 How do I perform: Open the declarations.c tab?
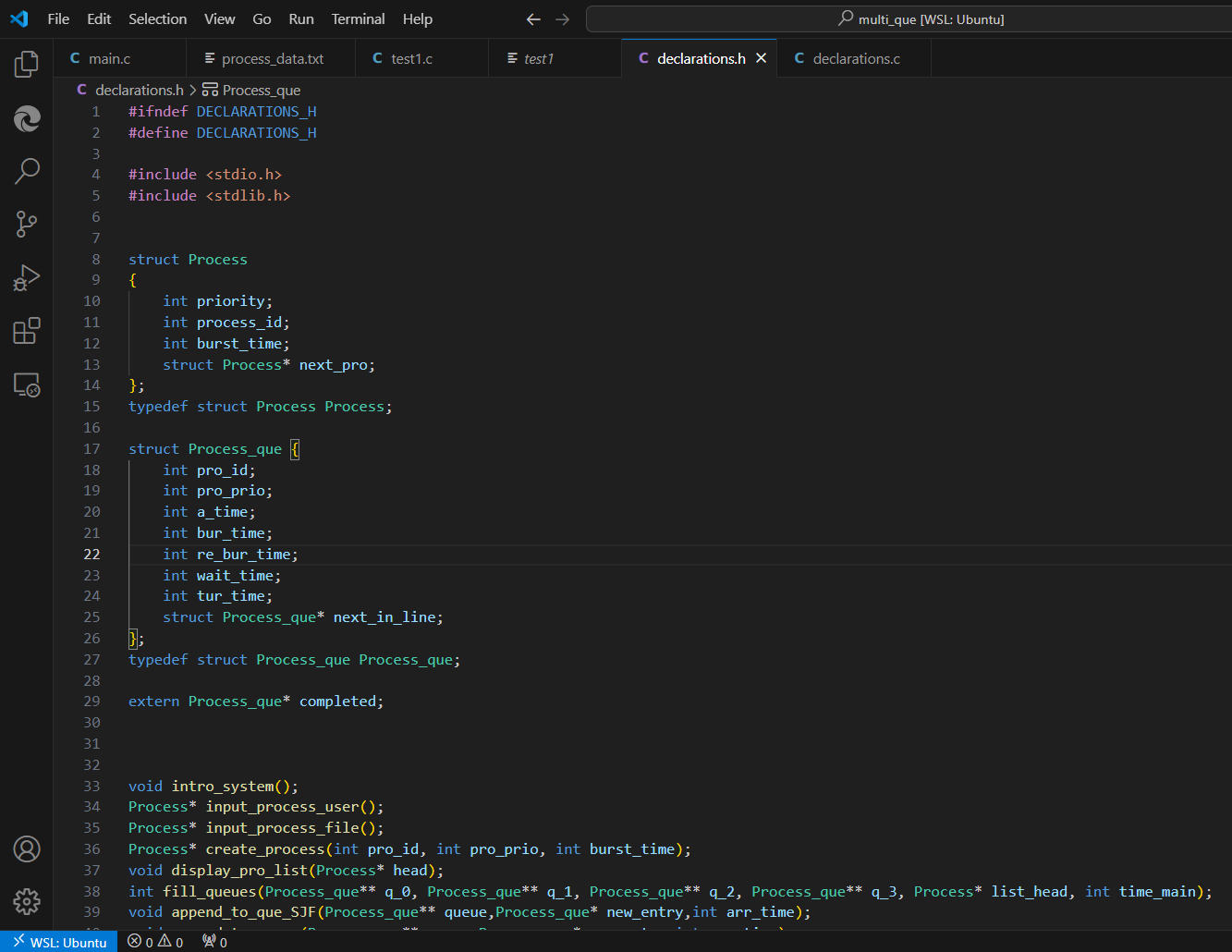point(848,58)
